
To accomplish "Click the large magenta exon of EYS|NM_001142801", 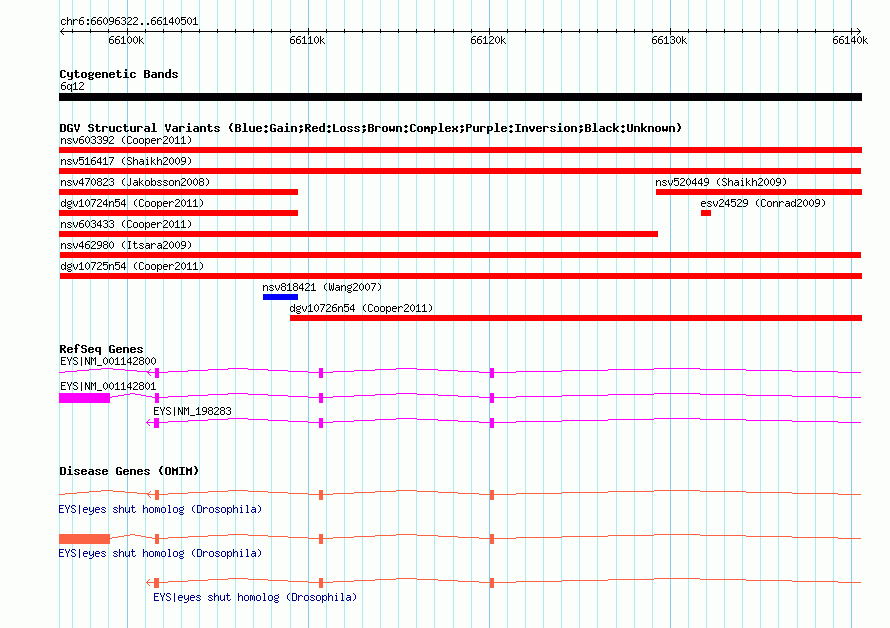I will tap(85, 398).
